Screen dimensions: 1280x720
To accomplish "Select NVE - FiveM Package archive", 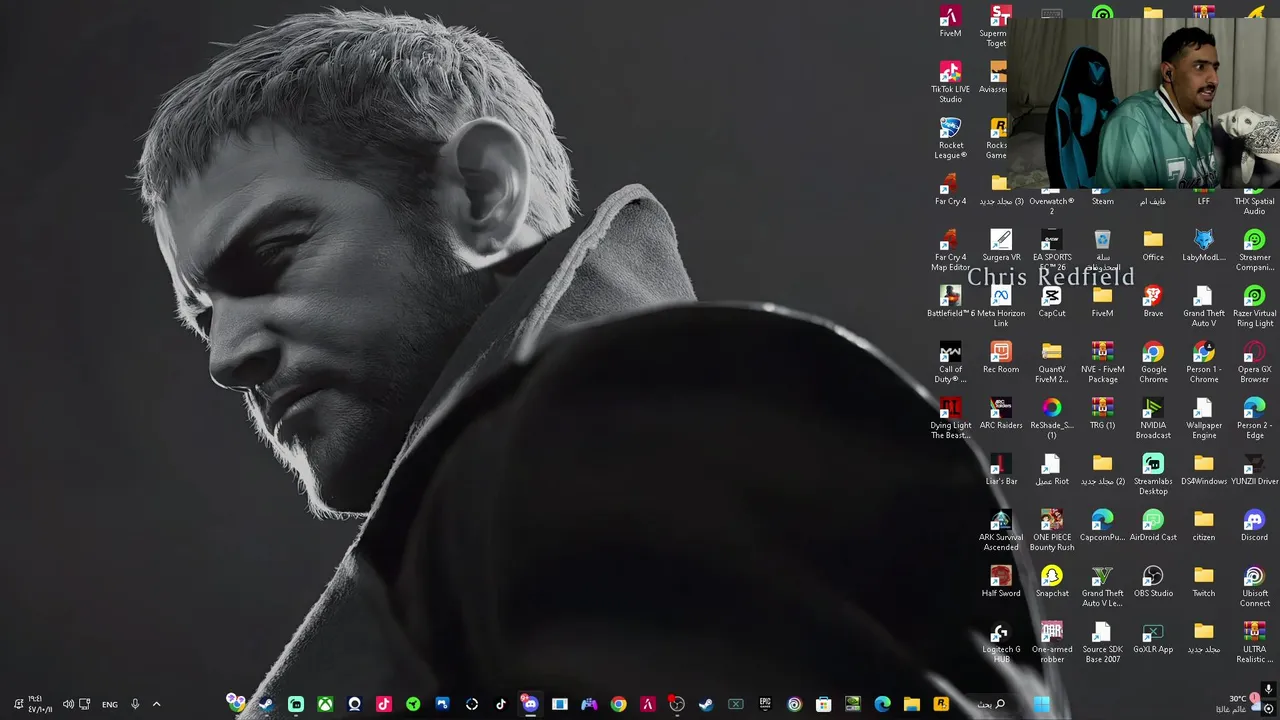I will [1102, 362].
